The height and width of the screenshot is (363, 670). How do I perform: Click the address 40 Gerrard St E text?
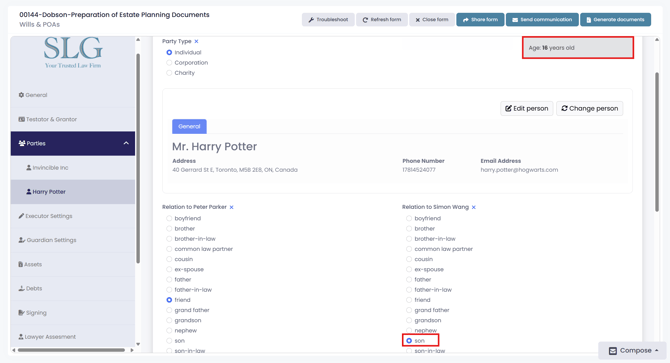coord(235,170)
